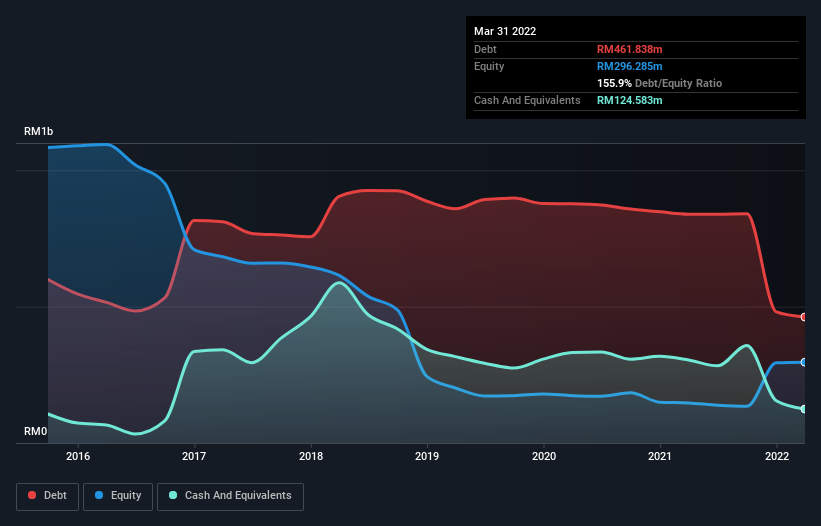821x526 pixels.
Task: Click the 2018 x-axis label
Action: (x=311, y=456)
